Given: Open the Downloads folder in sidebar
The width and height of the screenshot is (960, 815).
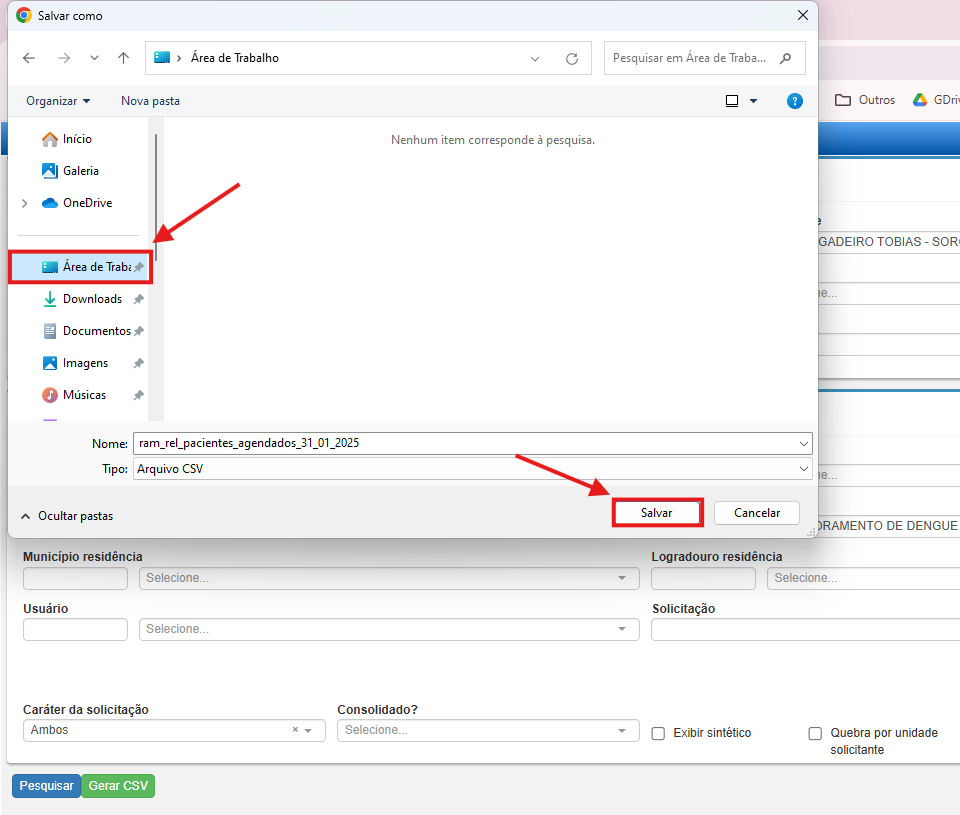Looking at the screenshot, I should pos(92,299).
